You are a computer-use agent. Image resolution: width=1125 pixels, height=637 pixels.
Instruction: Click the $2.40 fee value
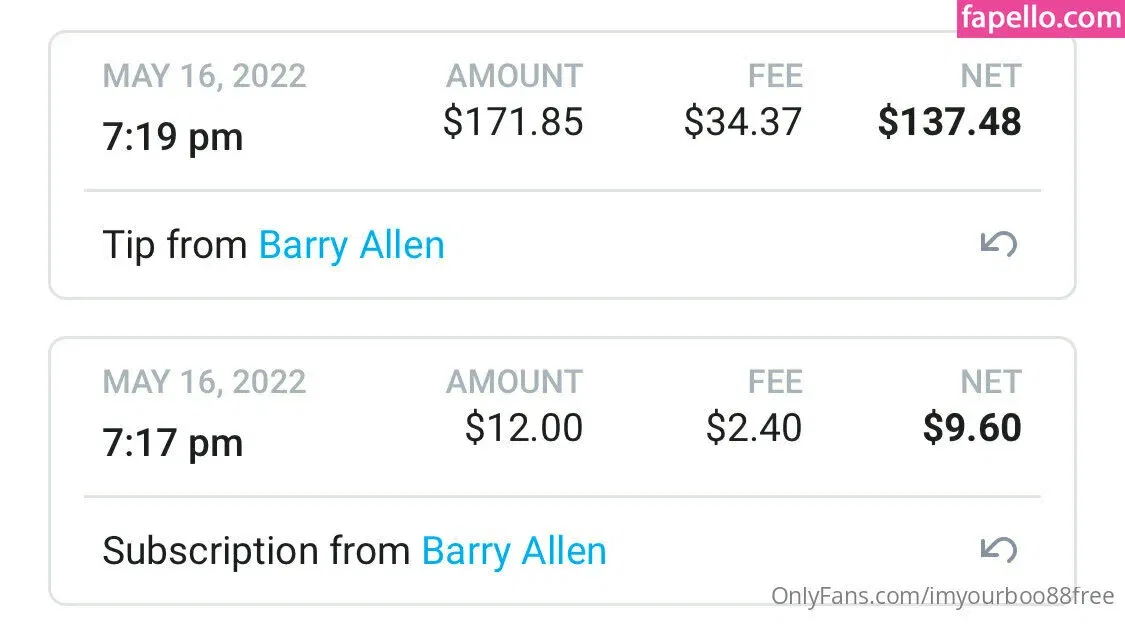[753, 428]
